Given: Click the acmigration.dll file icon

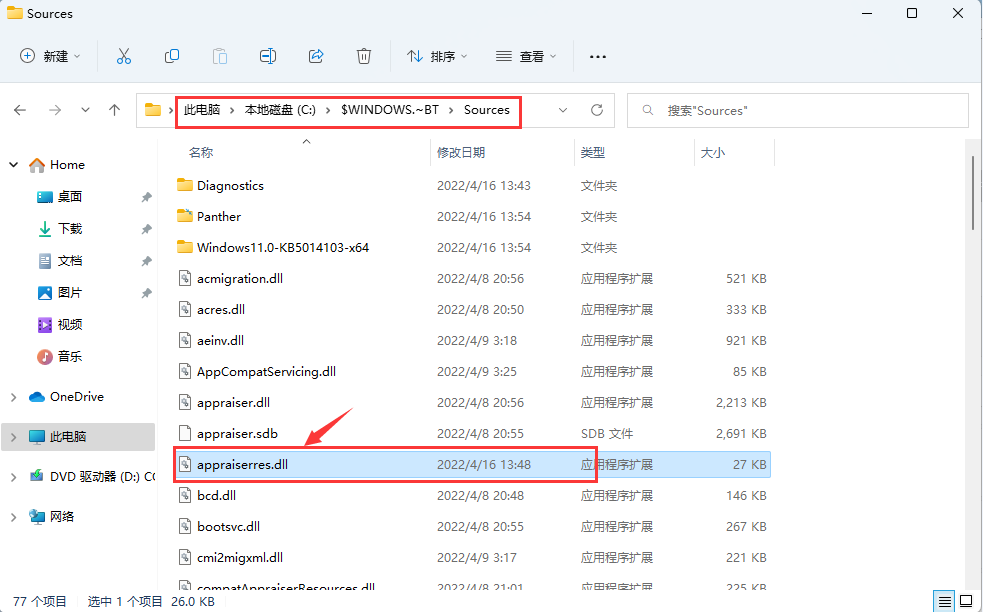Looking at the screenshot, I should click(x=185, y=278).
